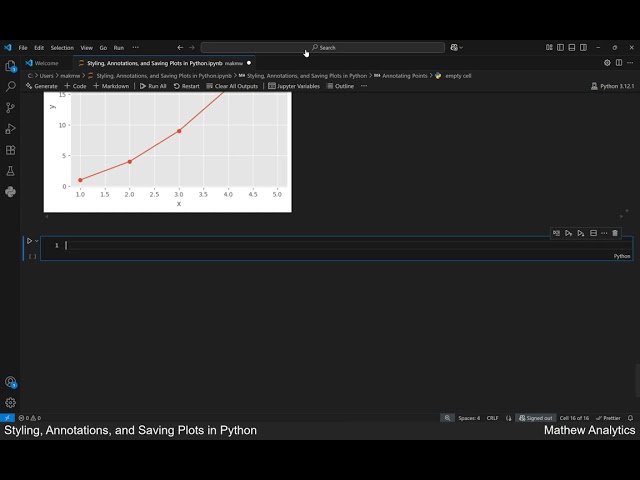Open the Edit menu

[x=39, y=48]
